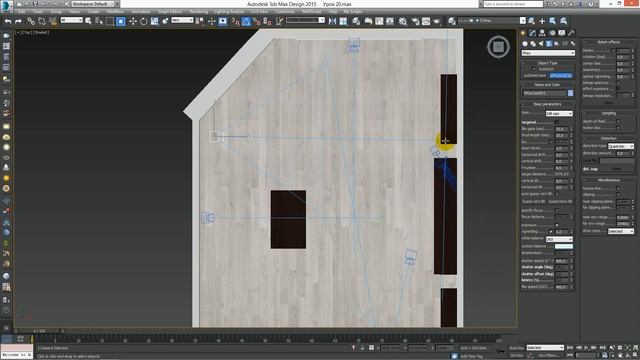
Task: Activate the Select and Move tool
Action: click(133, 21)
